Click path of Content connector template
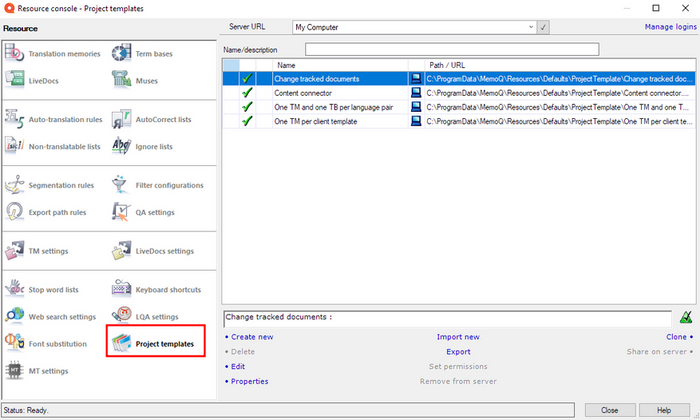 pos(560,93)
